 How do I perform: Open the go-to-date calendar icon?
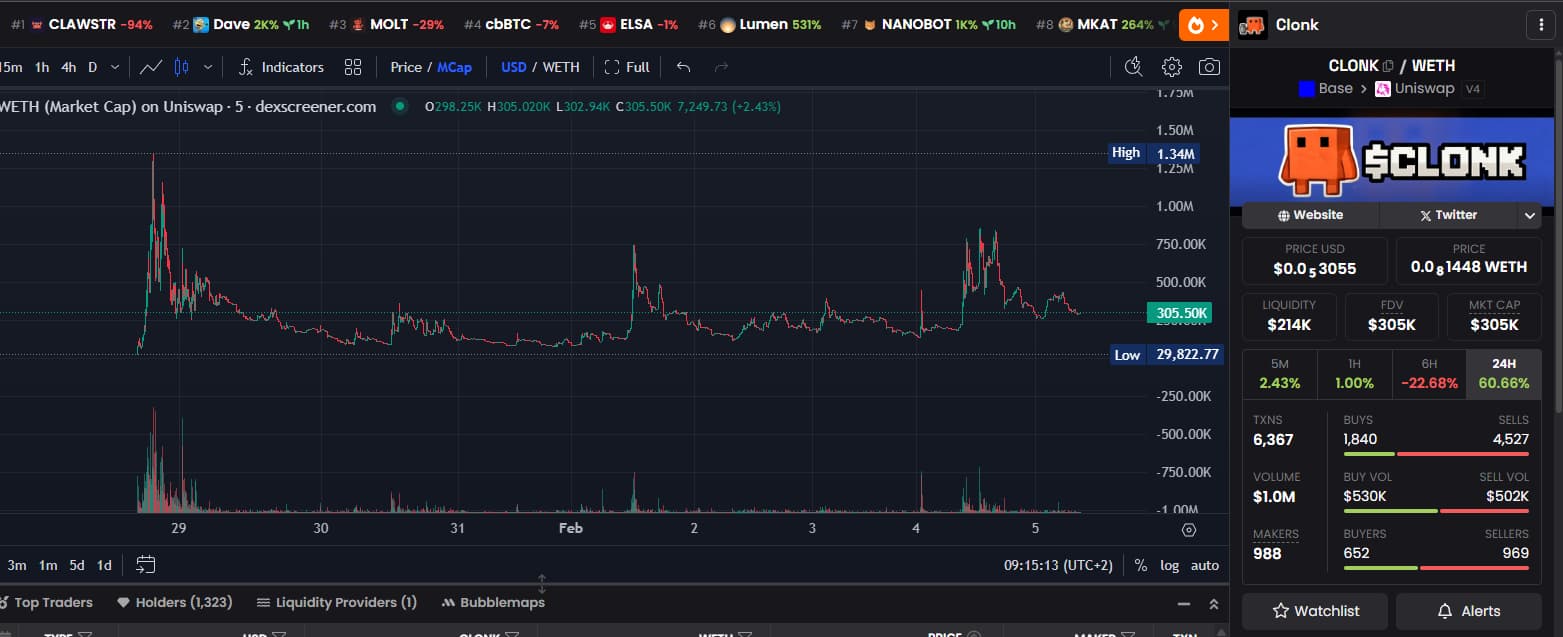point(146,565)
